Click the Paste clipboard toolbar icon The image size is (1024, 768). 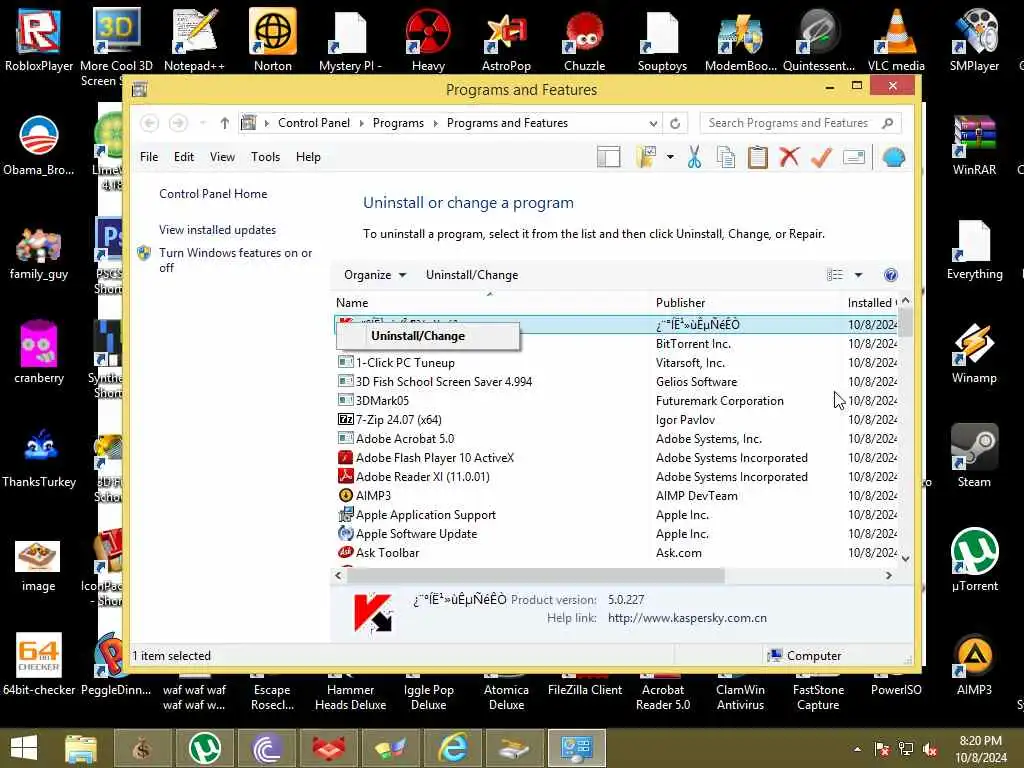coord(758,157)
